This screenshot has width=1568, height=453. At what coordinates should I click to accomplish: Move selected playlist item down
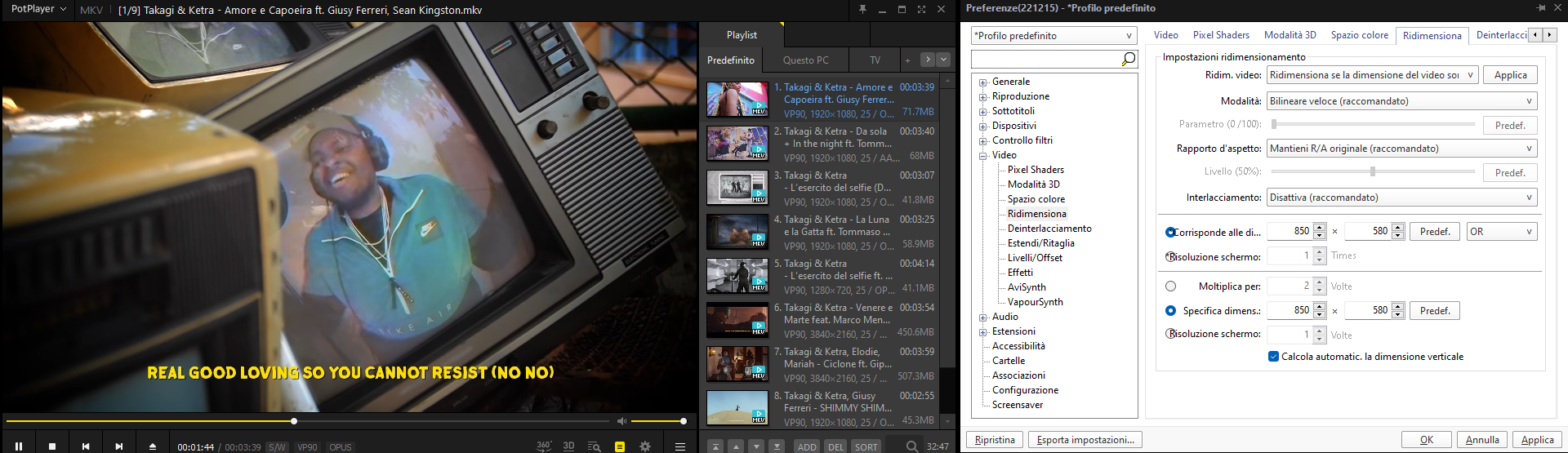click(756, 446)
